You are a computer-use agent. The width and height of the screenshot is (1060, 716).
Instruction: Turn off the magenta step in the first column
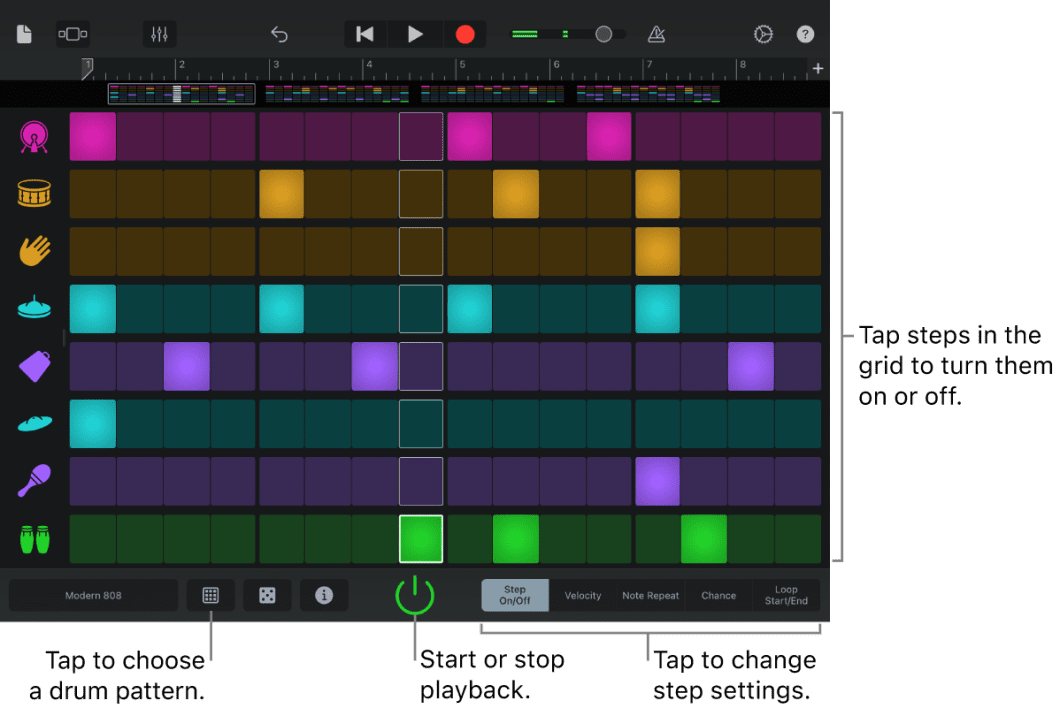[92, 136]
